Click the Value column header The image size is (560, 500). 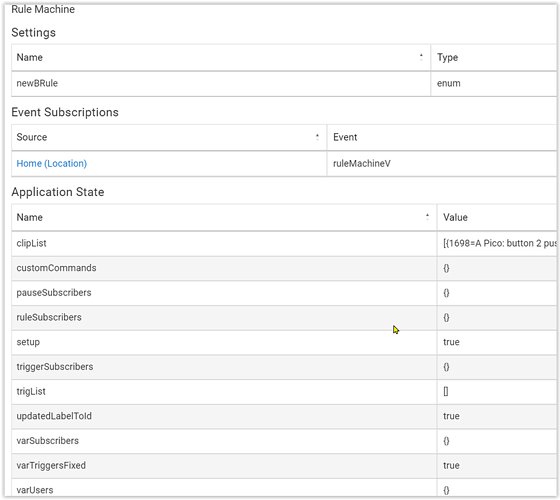pyautogui.click(x=455, y=217)
